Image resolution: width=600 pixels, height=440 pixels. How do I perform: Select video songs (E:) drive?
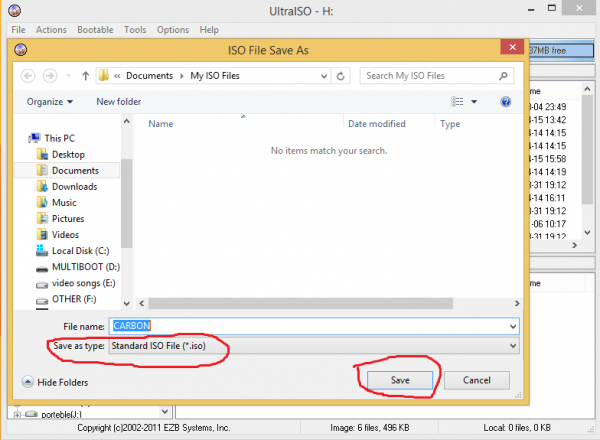(83, 283)
